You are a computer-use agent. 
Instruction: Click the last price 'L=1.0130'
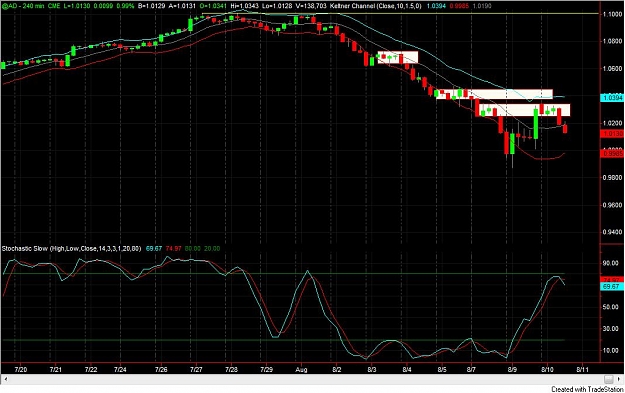(x=76, y=6)
